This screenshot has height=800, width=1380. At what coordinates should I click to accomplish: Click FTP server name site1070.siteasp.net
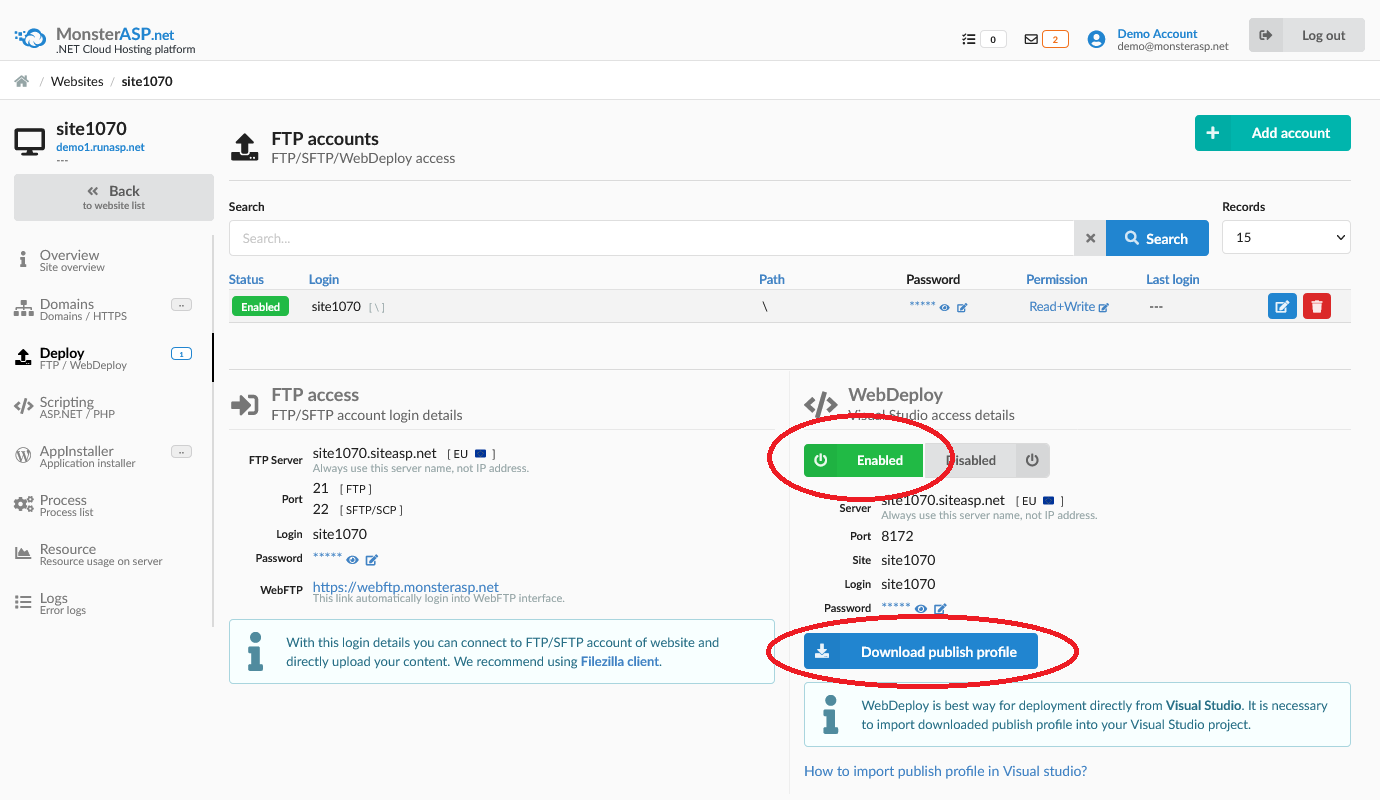[375, 453]
